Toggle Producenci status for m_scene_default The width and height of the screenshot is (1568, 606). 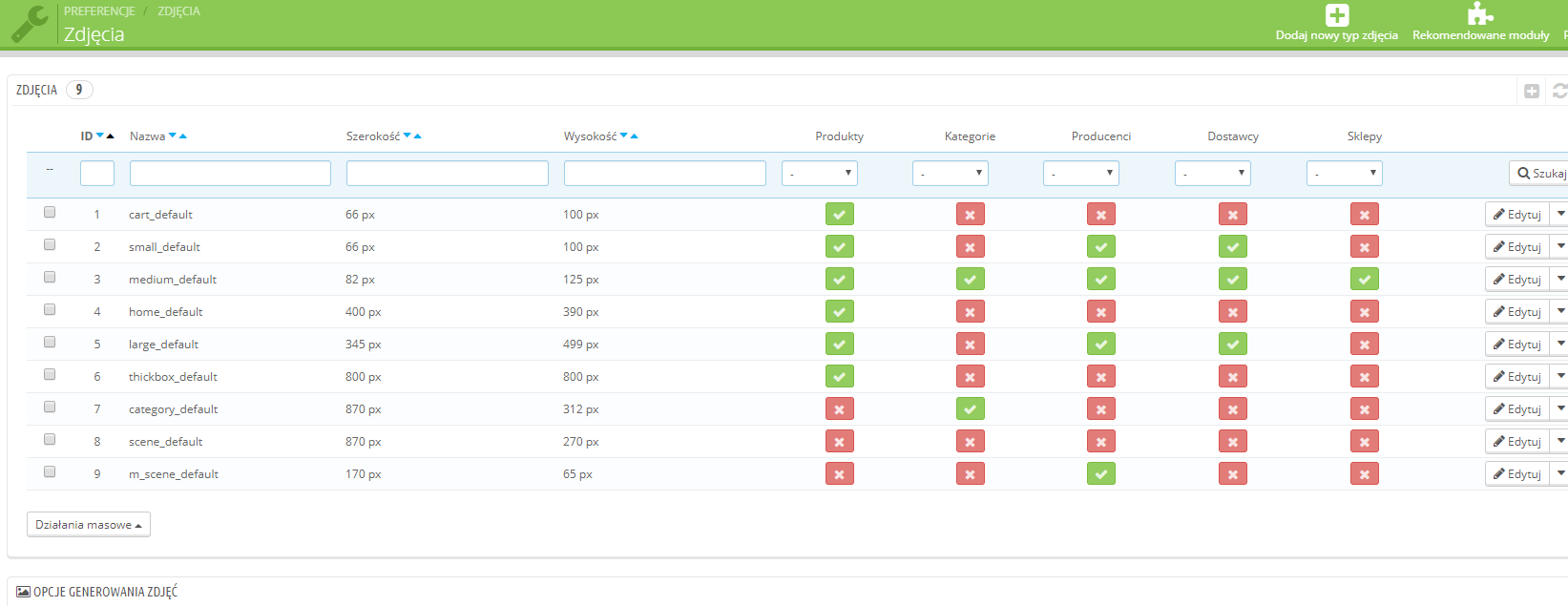1101,474
